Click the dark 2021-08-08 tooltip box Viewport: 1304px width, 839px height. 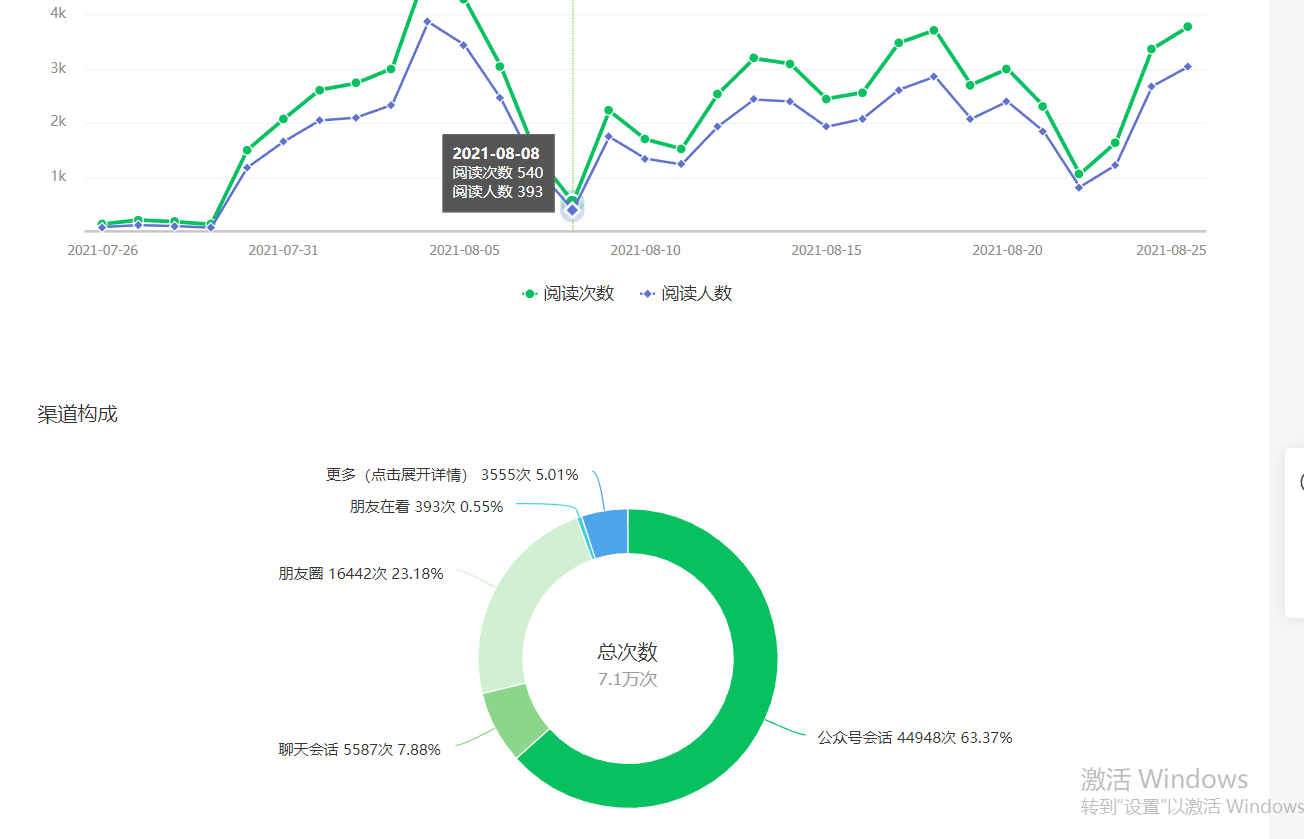click(x=497, y=173)
